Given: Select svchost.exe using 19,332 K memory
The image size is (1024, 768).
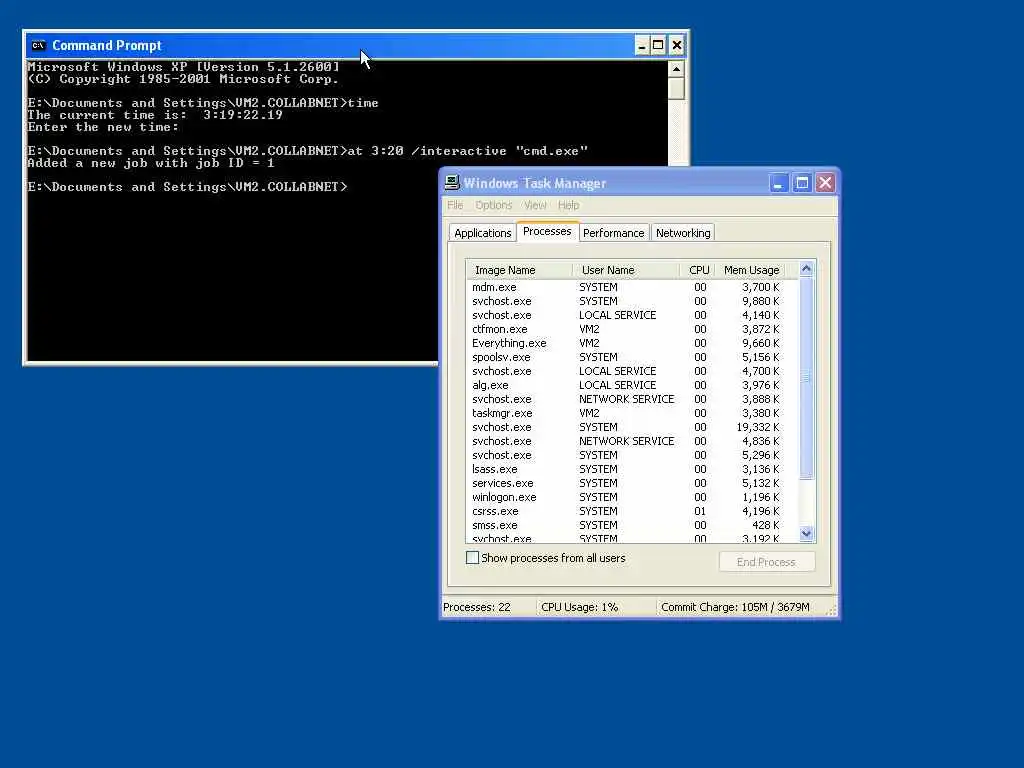Looking at the screenshot, I should click(632, 427).
